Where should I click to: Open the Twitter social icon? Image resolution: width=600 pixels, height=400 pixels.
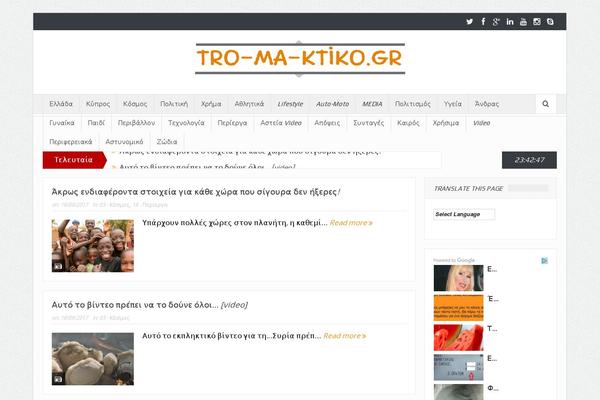[470, 22]
